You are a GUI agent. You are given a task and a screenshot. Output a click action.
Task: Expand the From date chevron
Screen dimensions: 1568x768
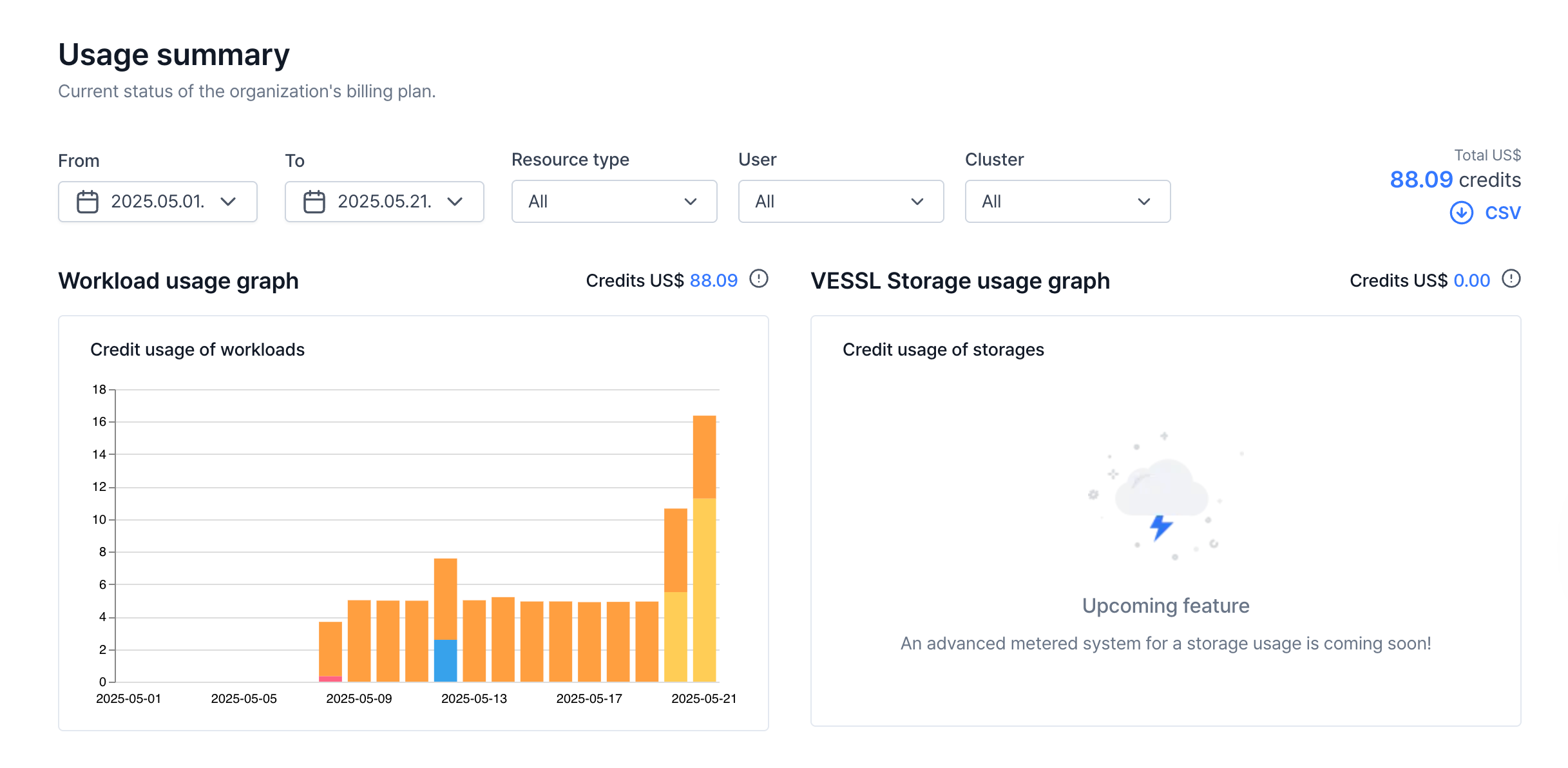click(x=228, y=202)
